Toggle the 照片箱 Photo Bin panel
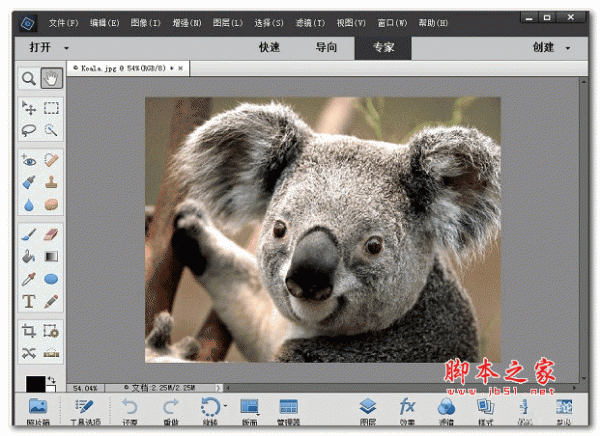The height and width of the screenshot is (436, 600). pos(37,410)
